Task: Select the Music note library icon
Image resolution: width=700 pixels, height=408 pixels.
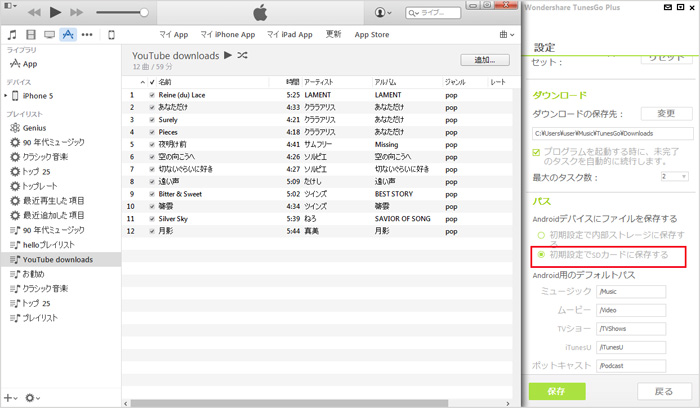Action: coord(12,34)
